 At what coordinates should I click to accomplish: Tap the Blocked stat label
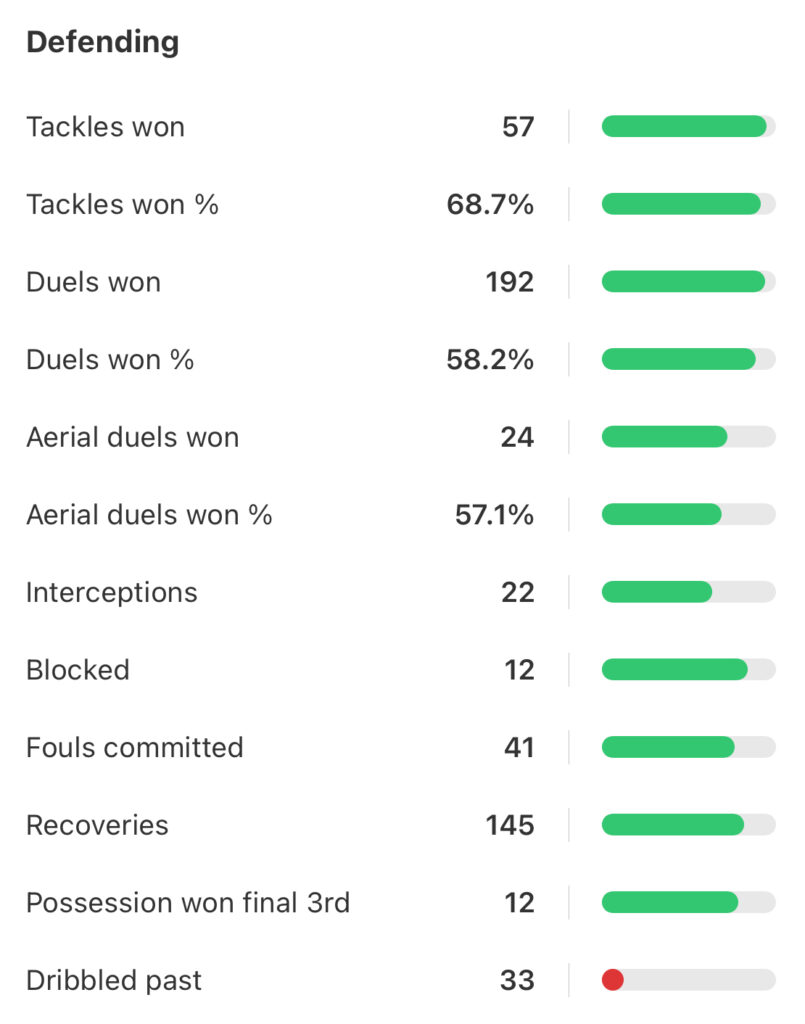click(x=78, y=670)
